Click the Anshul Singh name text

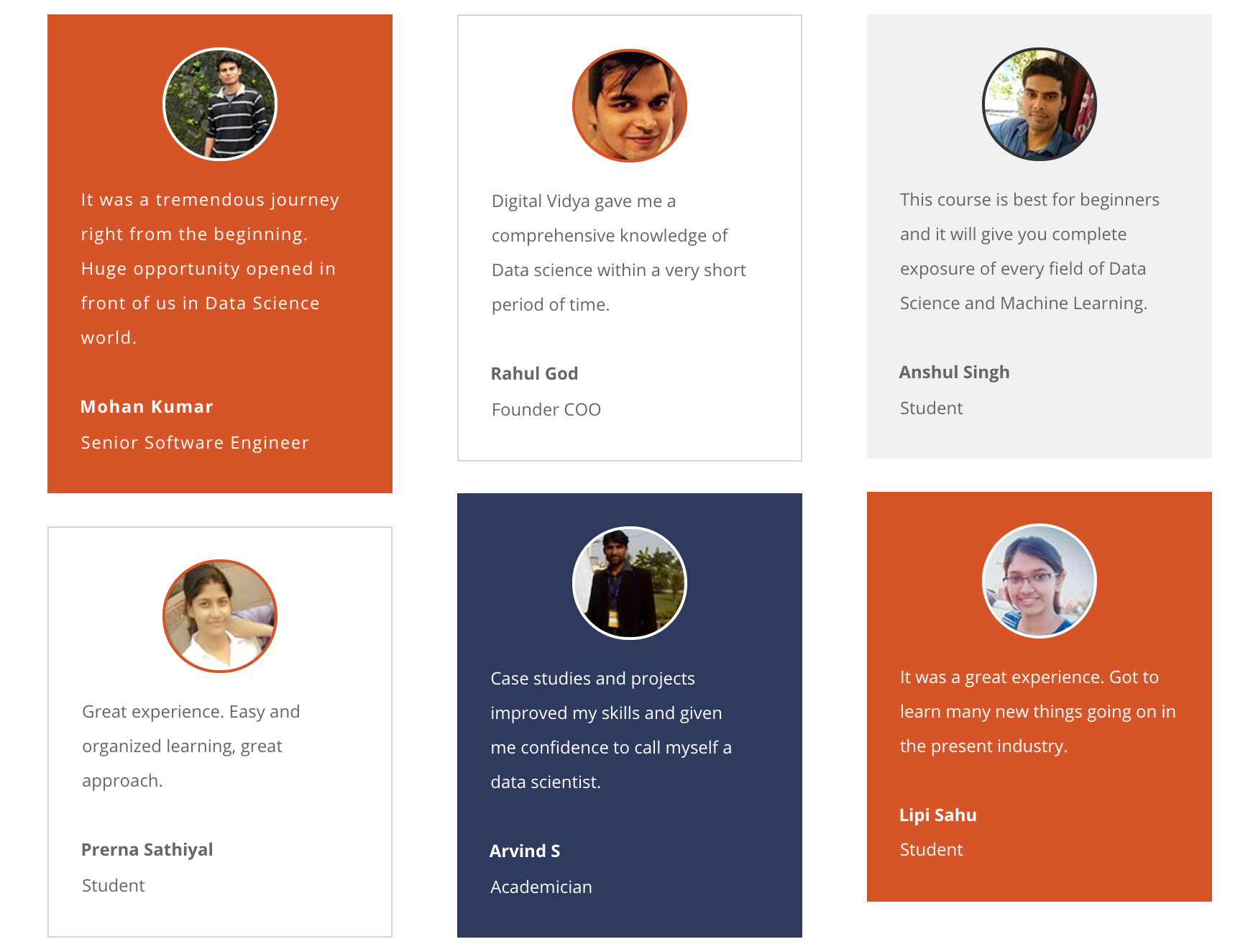(954, 372)
